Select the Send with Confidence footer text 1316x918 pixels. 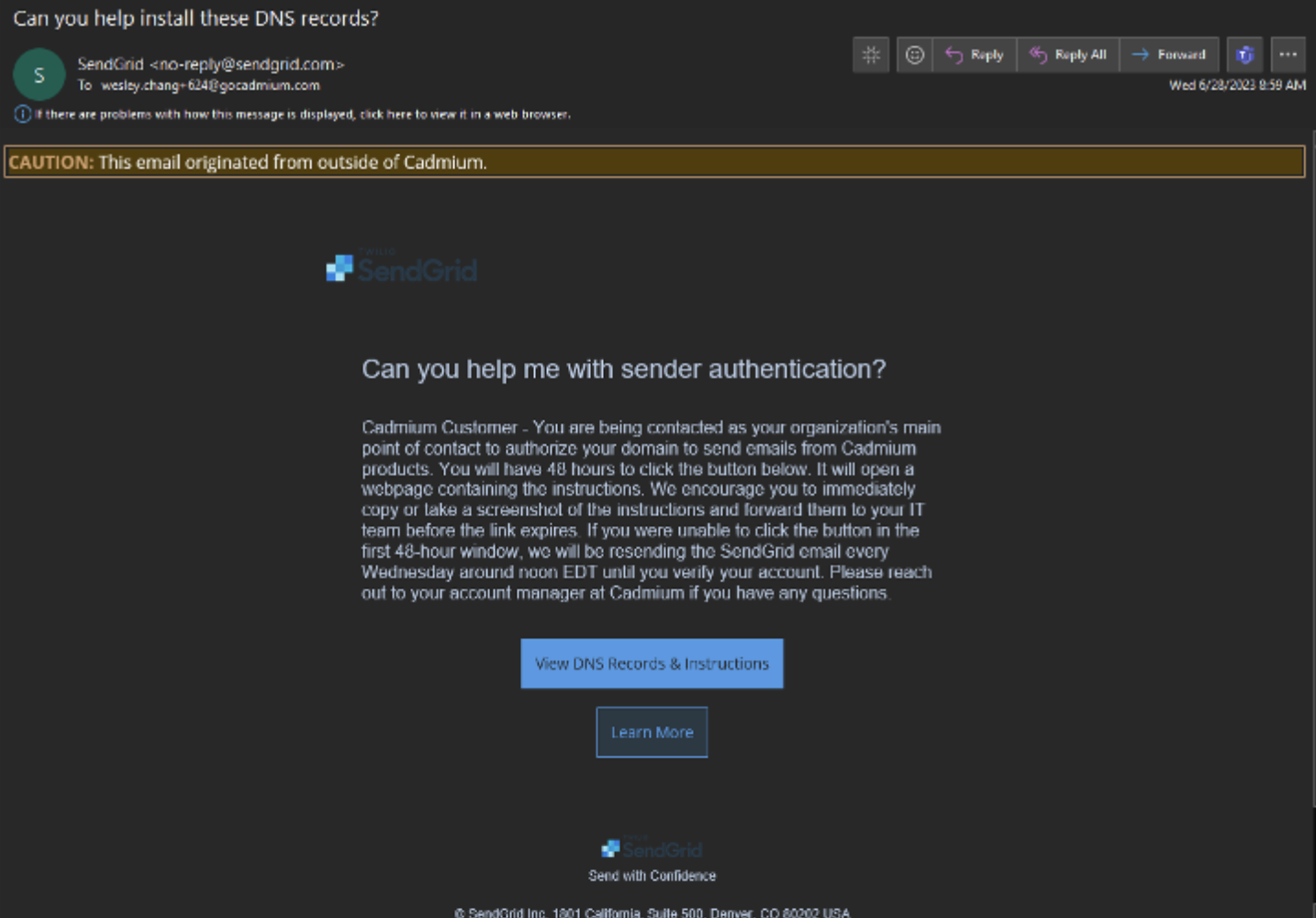click(x=652, y=876)
